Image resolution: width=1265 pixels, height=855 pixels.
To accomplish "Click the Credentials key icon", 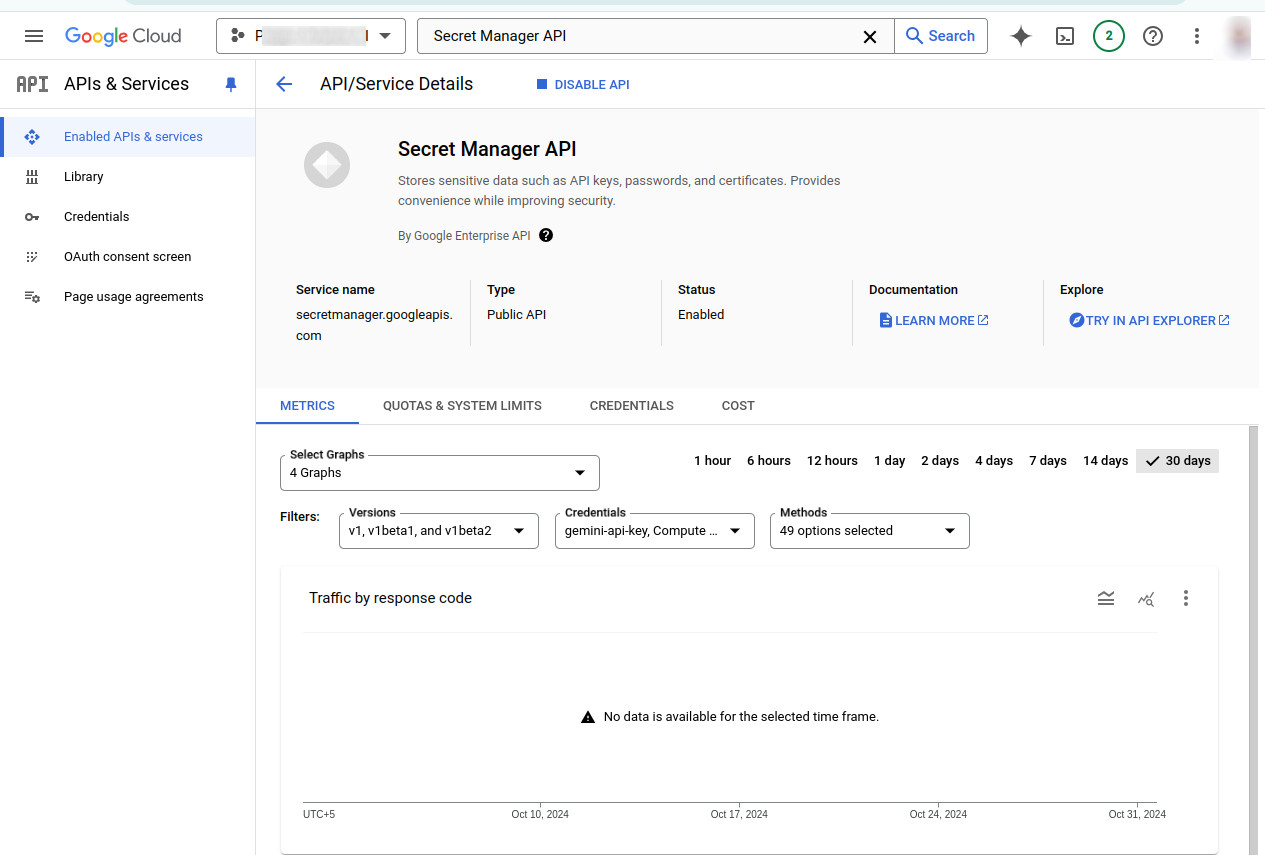I will pyautogui.click(x=32, y=217).
